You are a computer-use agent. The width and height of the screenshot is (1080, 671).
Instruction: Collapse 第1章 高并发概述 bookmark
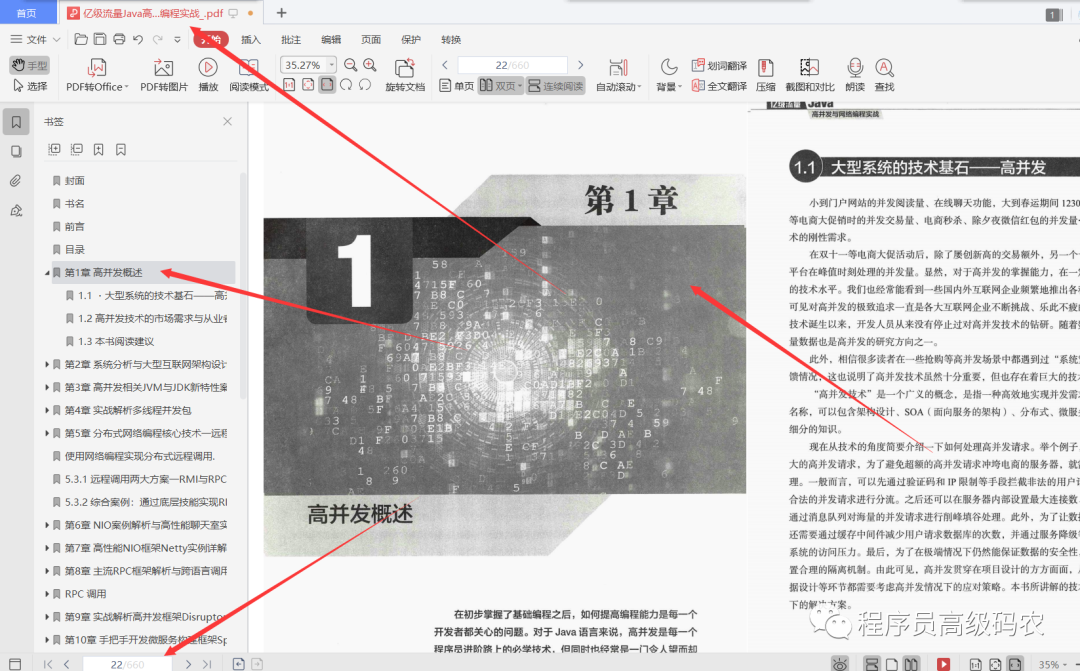(47, 273)
